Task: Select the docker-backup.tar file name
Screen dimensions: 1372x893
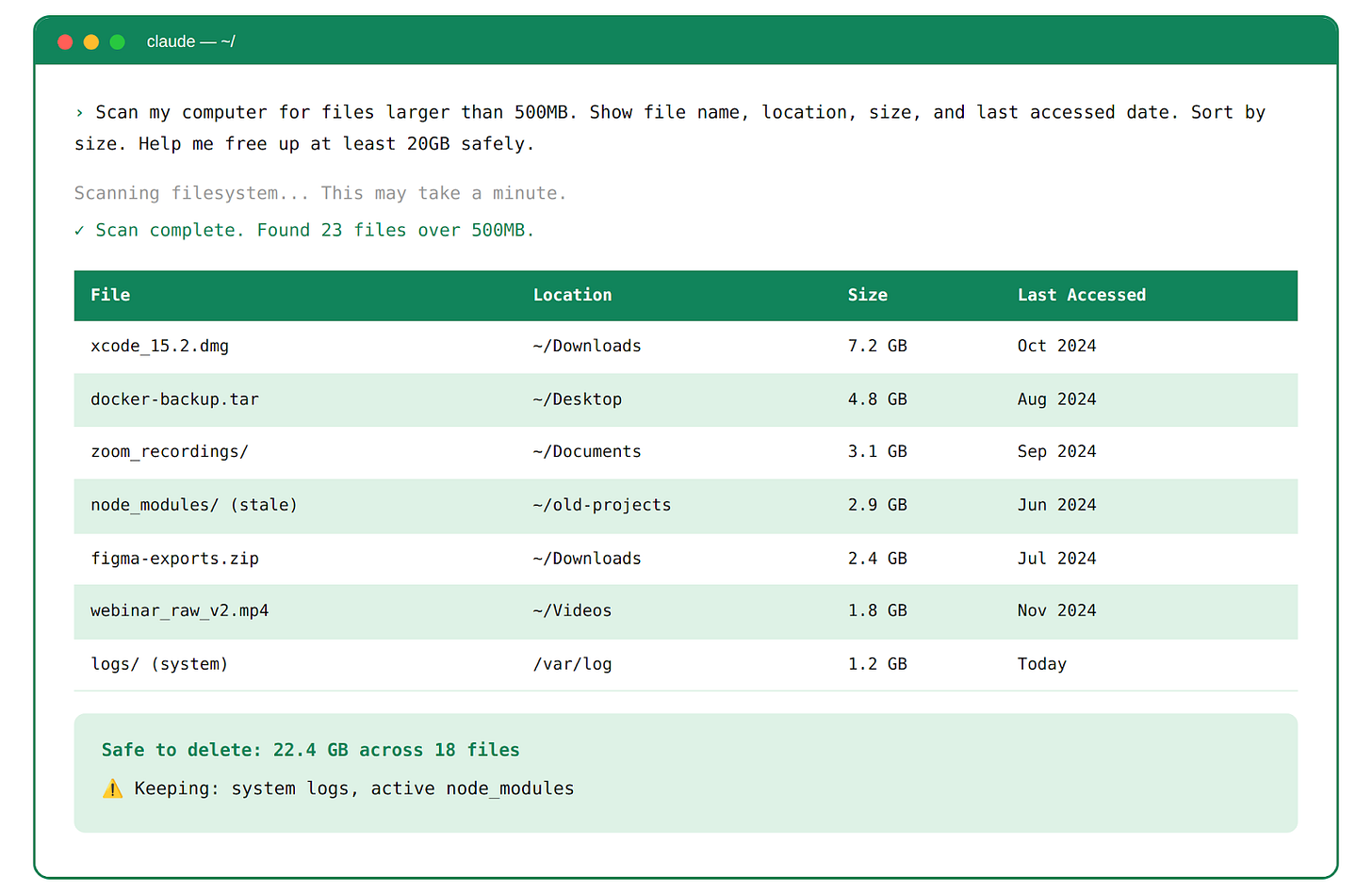Action: click(174, 399)
